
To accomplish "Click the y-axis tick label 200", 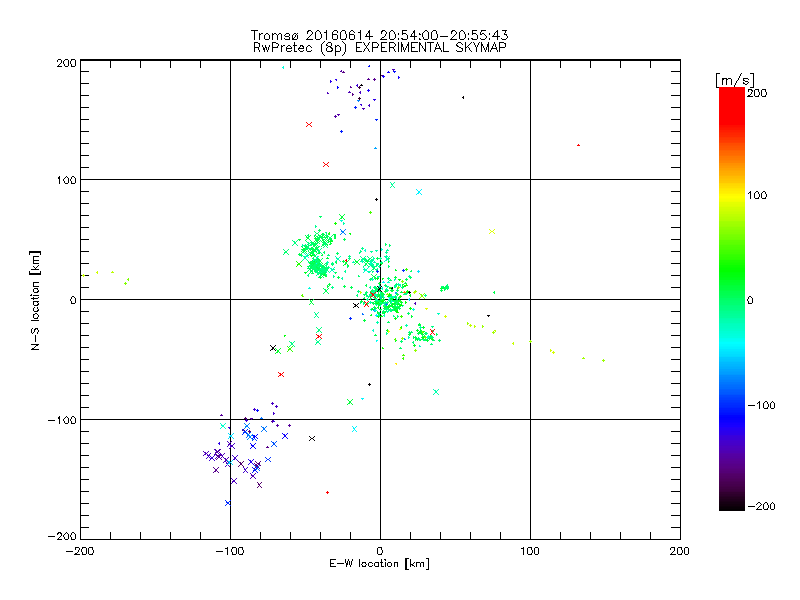I will (66, 63).
